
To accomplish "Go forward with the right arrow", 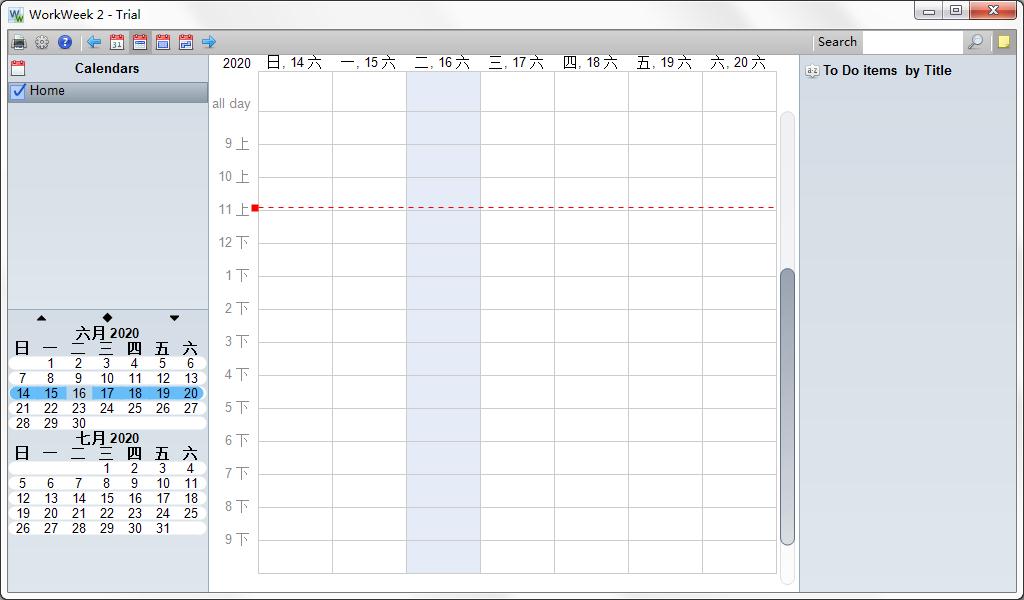I will pos(209,42).
